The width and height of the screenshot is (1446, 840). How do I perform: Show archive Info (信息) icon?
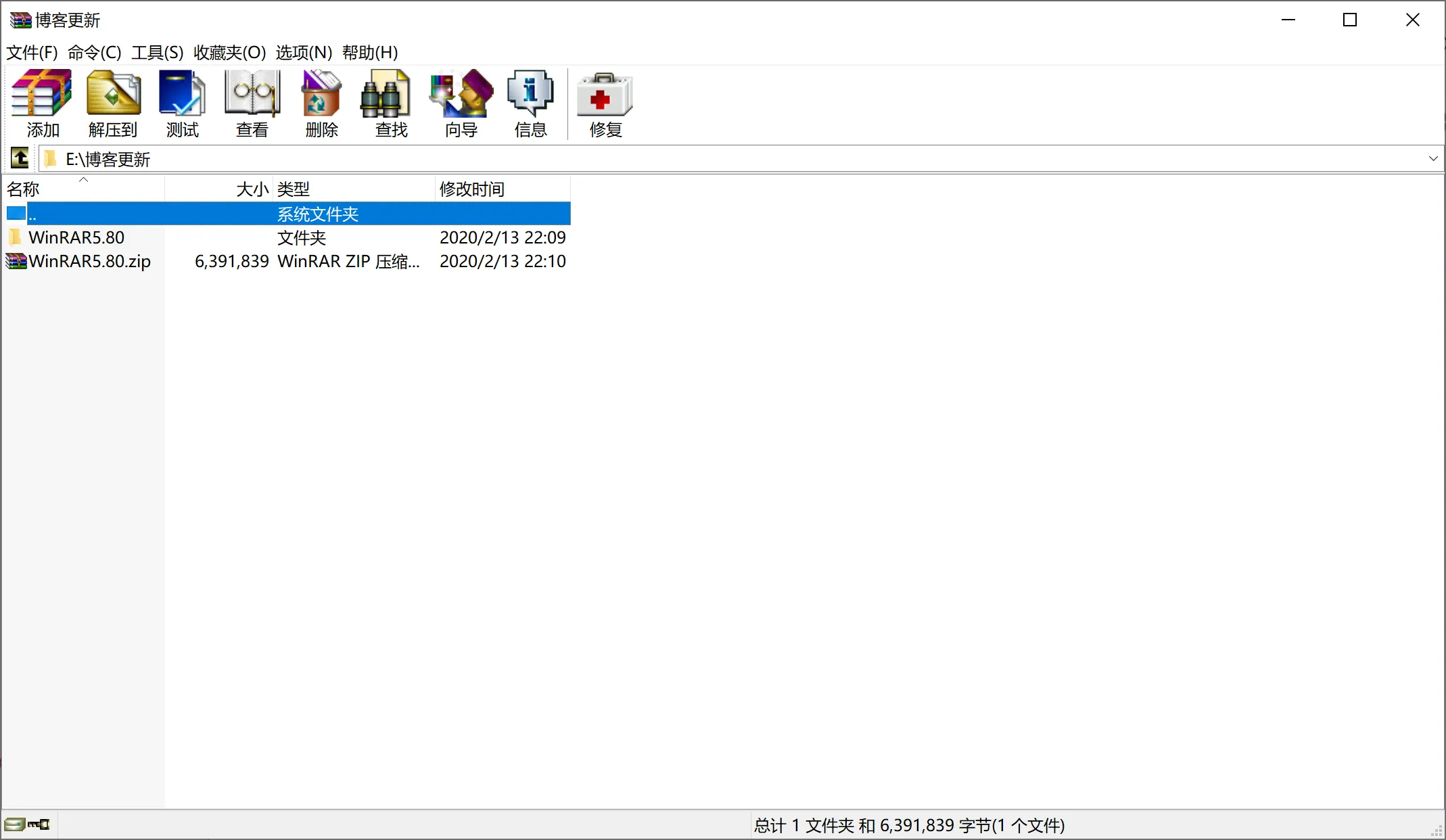(530, 93)
